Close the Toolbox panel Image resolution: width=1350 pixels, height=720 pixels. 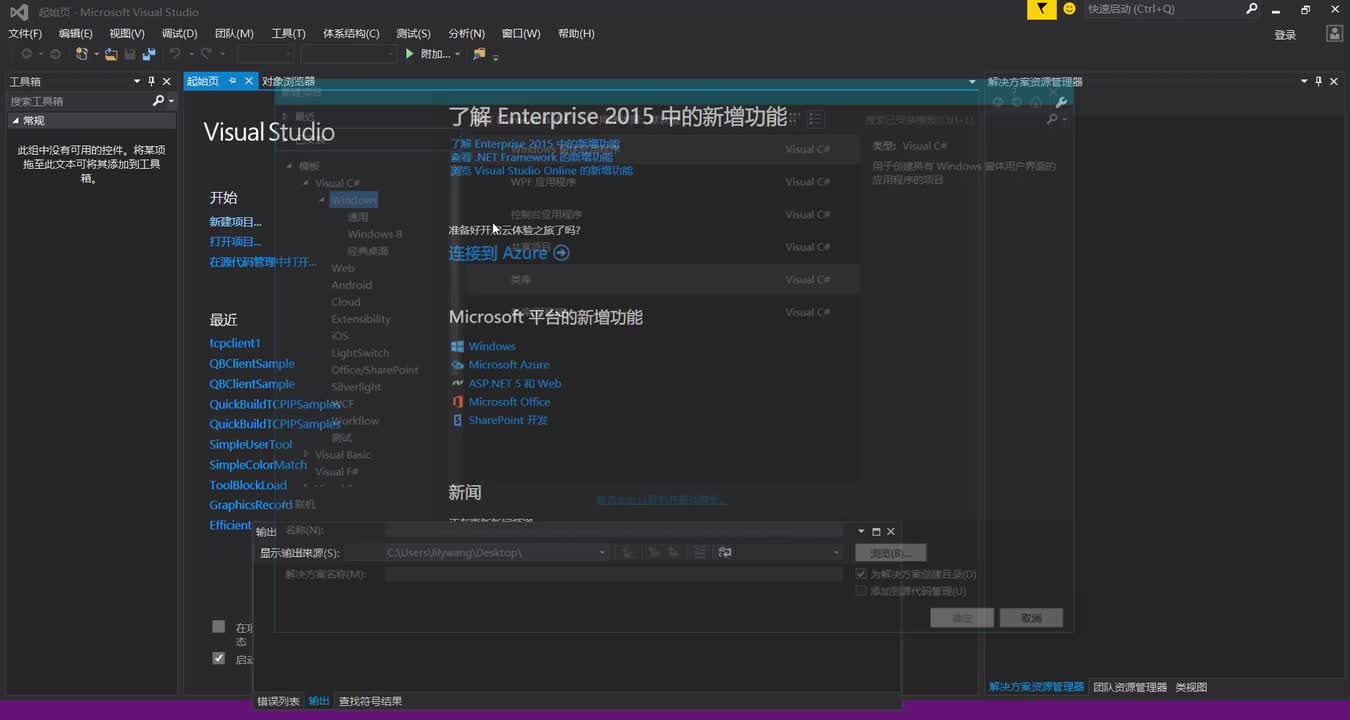pos(167,81)
